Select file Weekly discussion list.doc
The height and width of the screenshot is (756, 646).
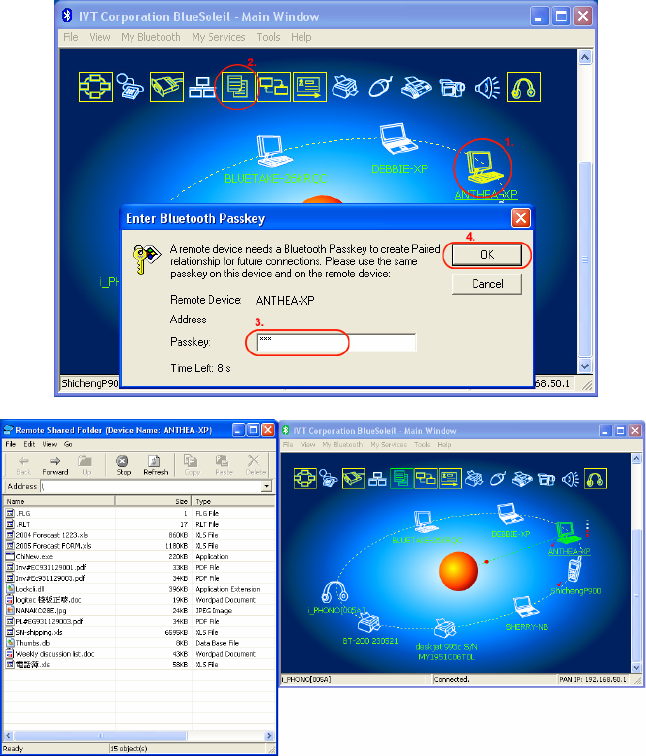click(50, 654)
